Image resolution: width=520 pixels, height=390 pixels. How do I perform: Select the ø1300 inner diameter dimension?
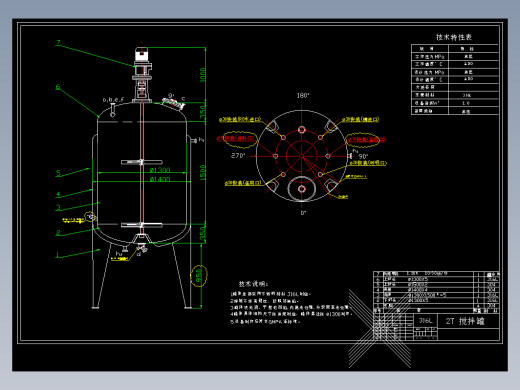point(160,170)
